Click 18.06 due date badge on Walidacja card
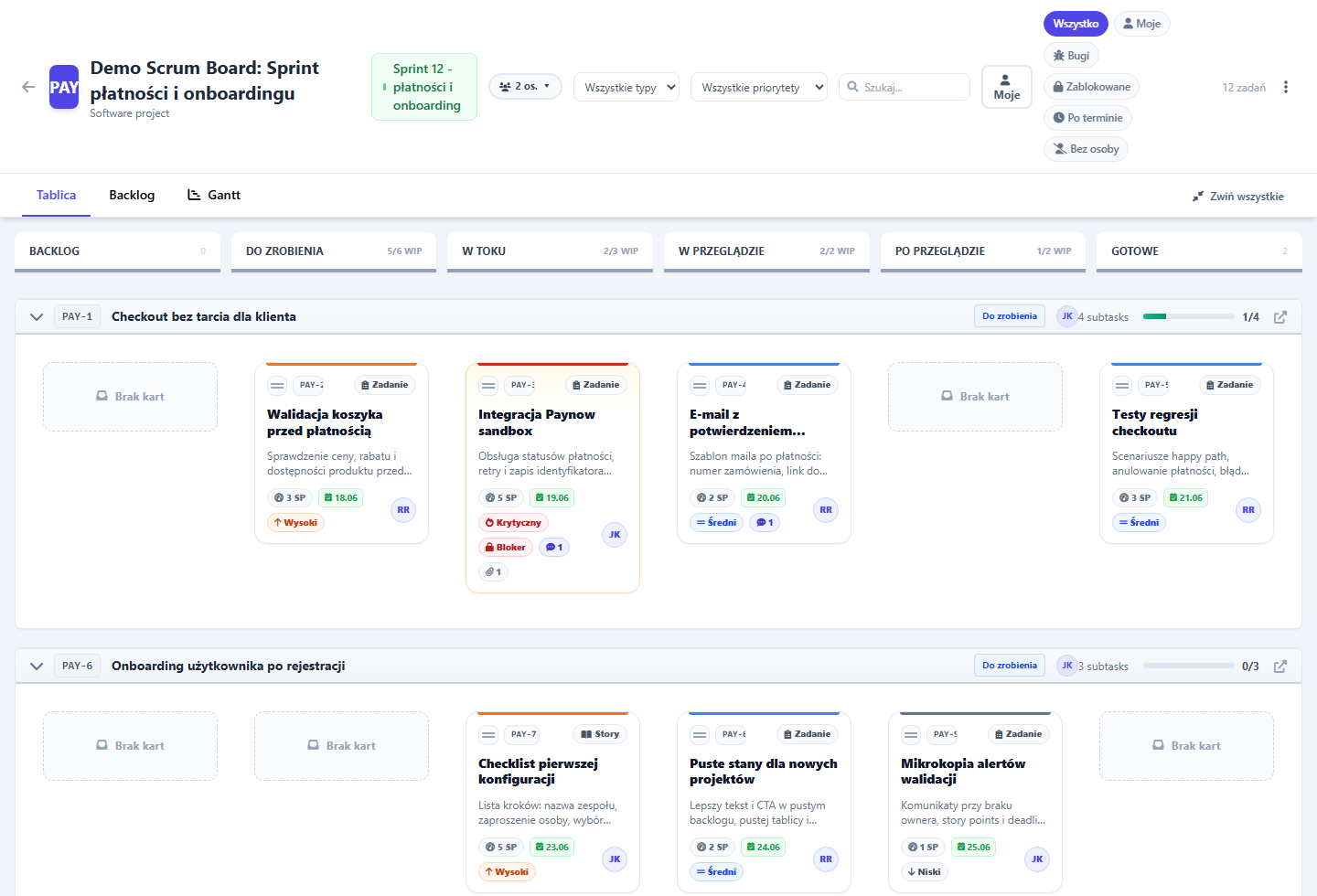 point(340,498)
